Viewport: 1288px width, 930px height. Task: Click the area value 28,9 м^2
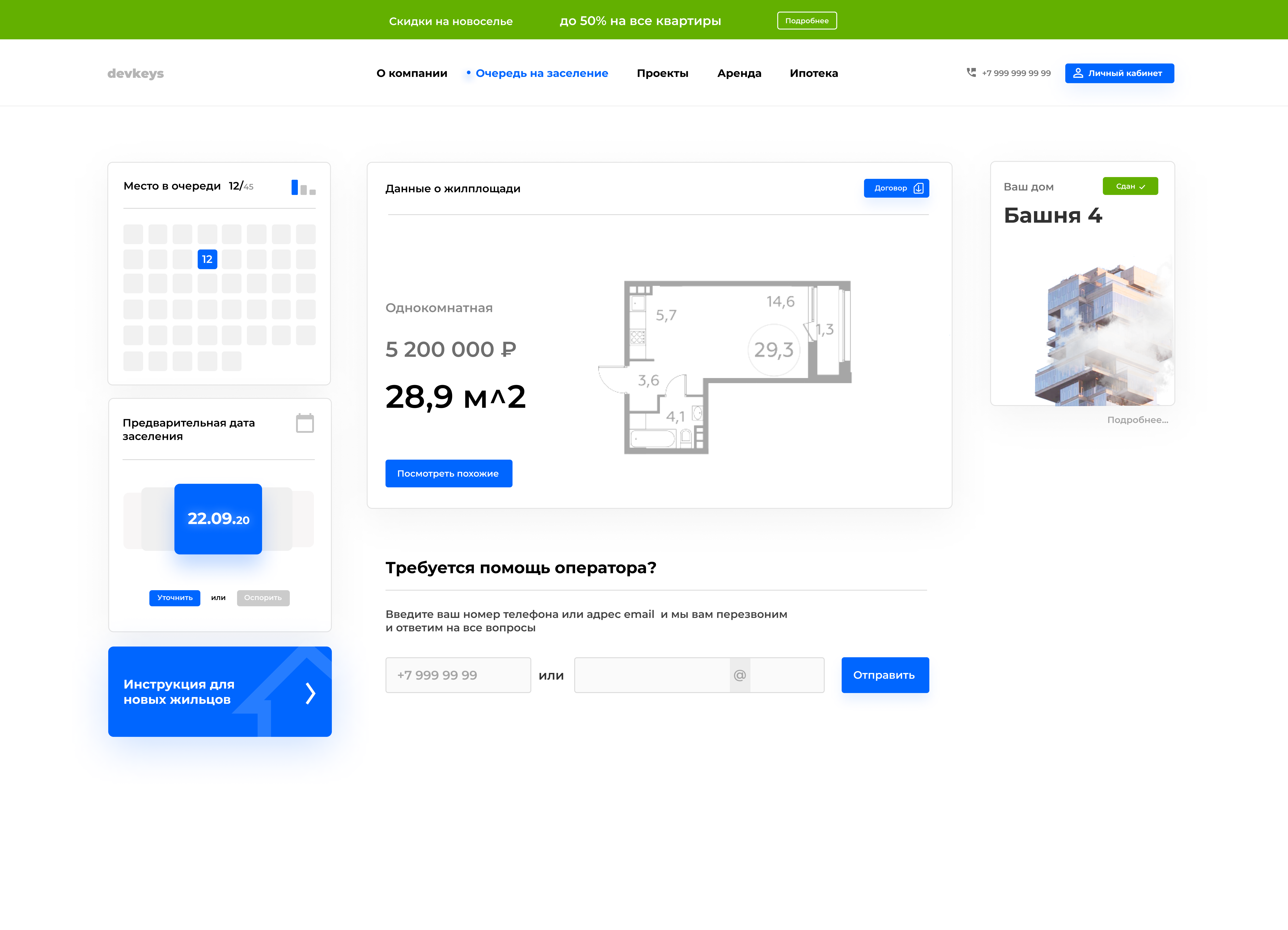click(x=455, y=396)
